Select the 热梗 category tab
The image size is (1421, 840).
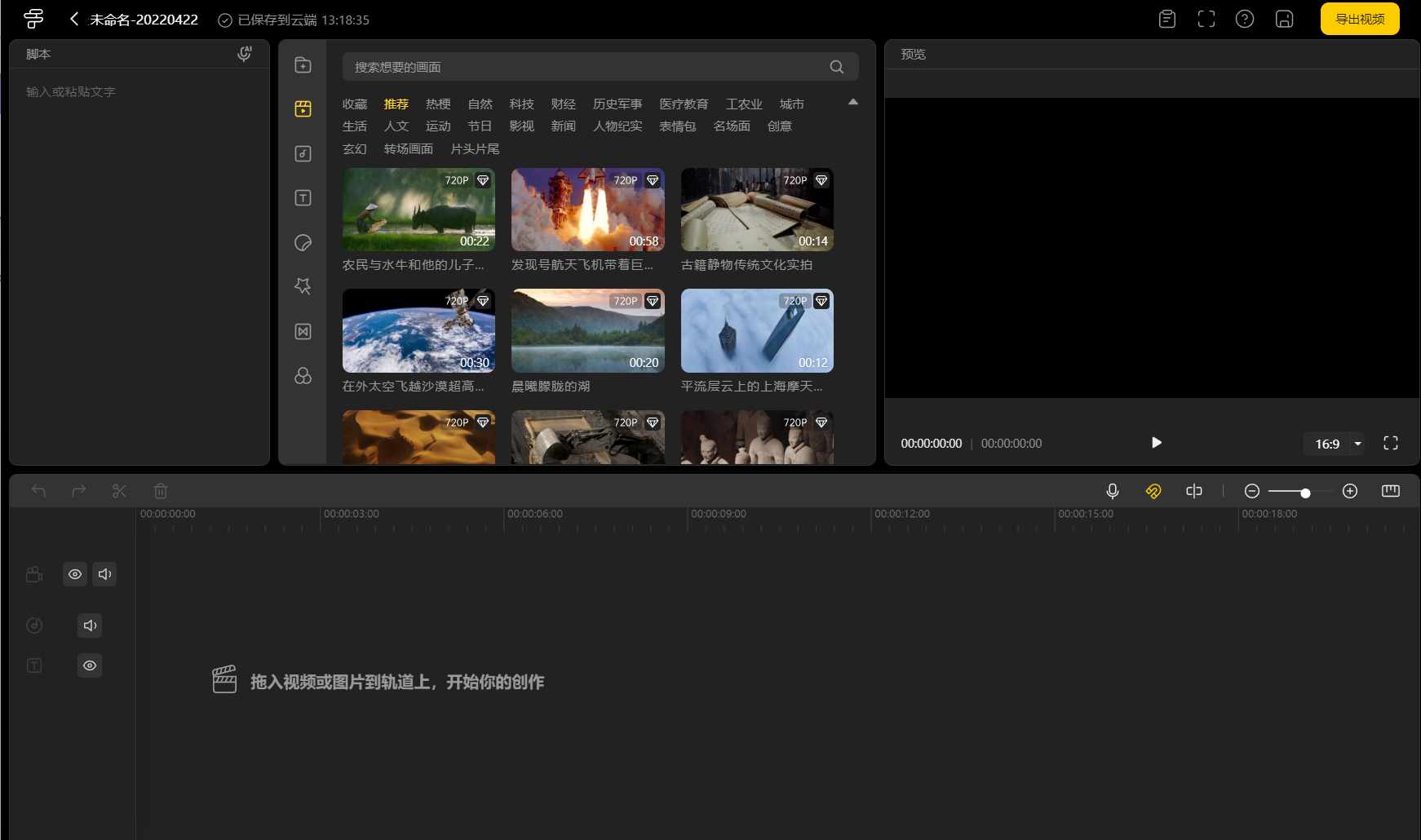pos(438,104)
